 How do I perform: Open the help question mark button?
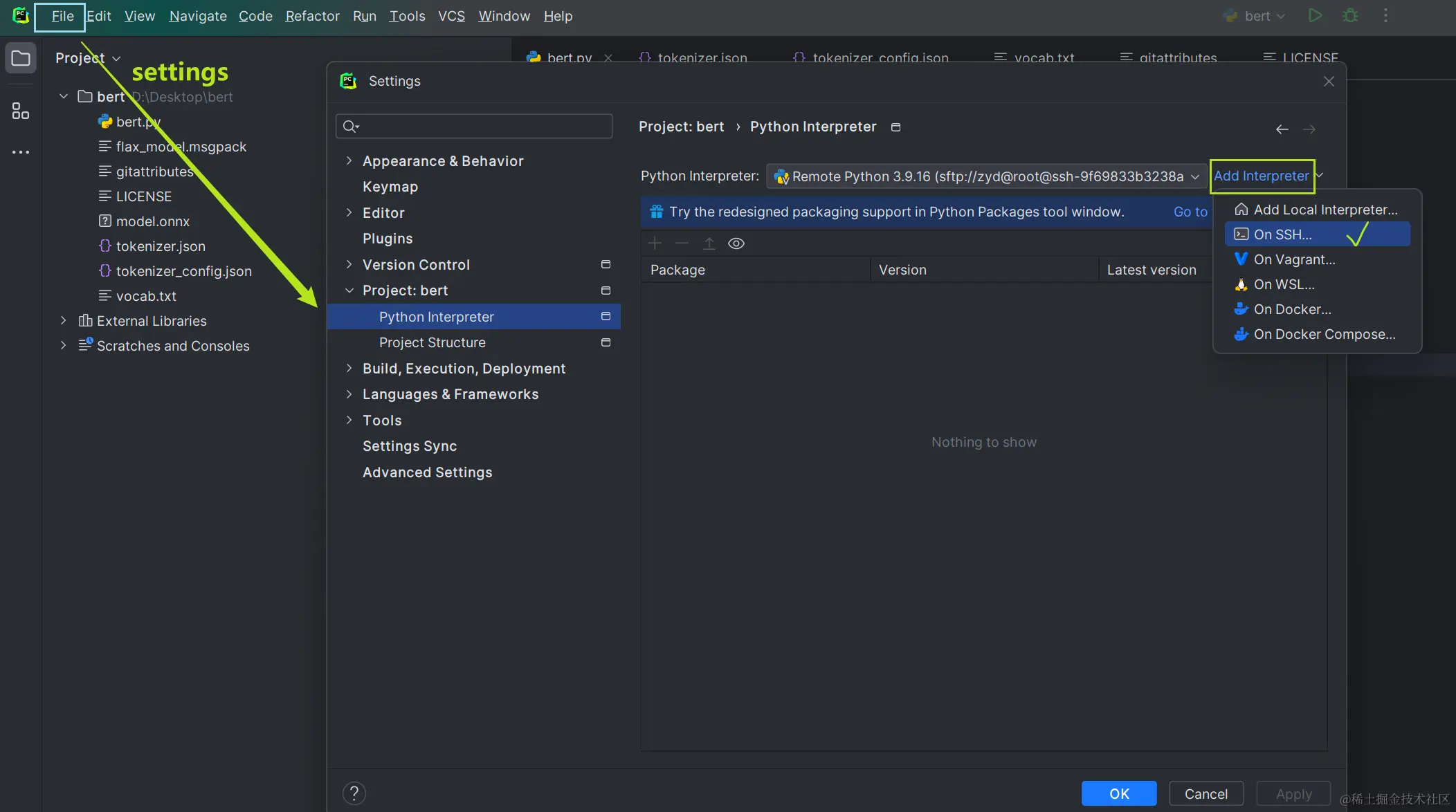[354, 793]
